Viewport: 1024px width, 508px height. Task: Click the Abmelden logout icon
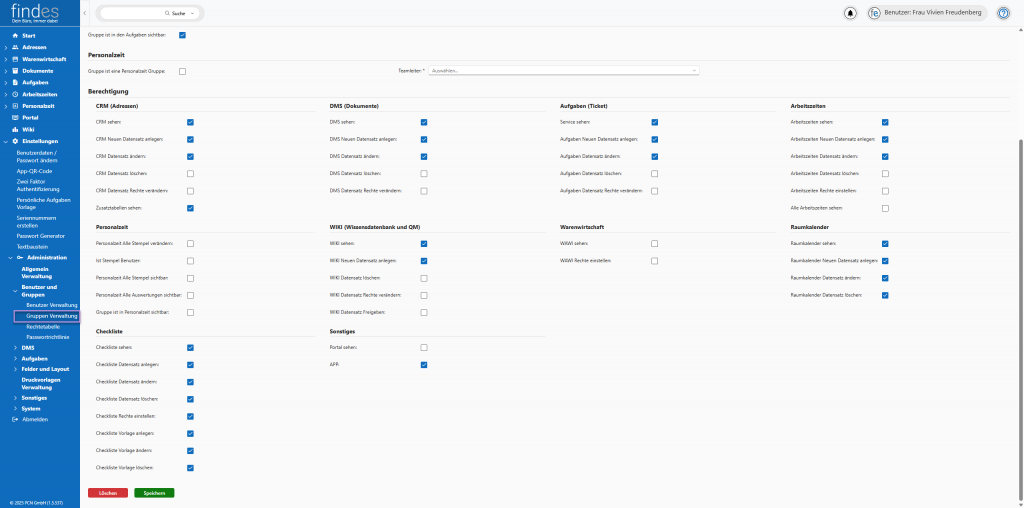[15, 419]
